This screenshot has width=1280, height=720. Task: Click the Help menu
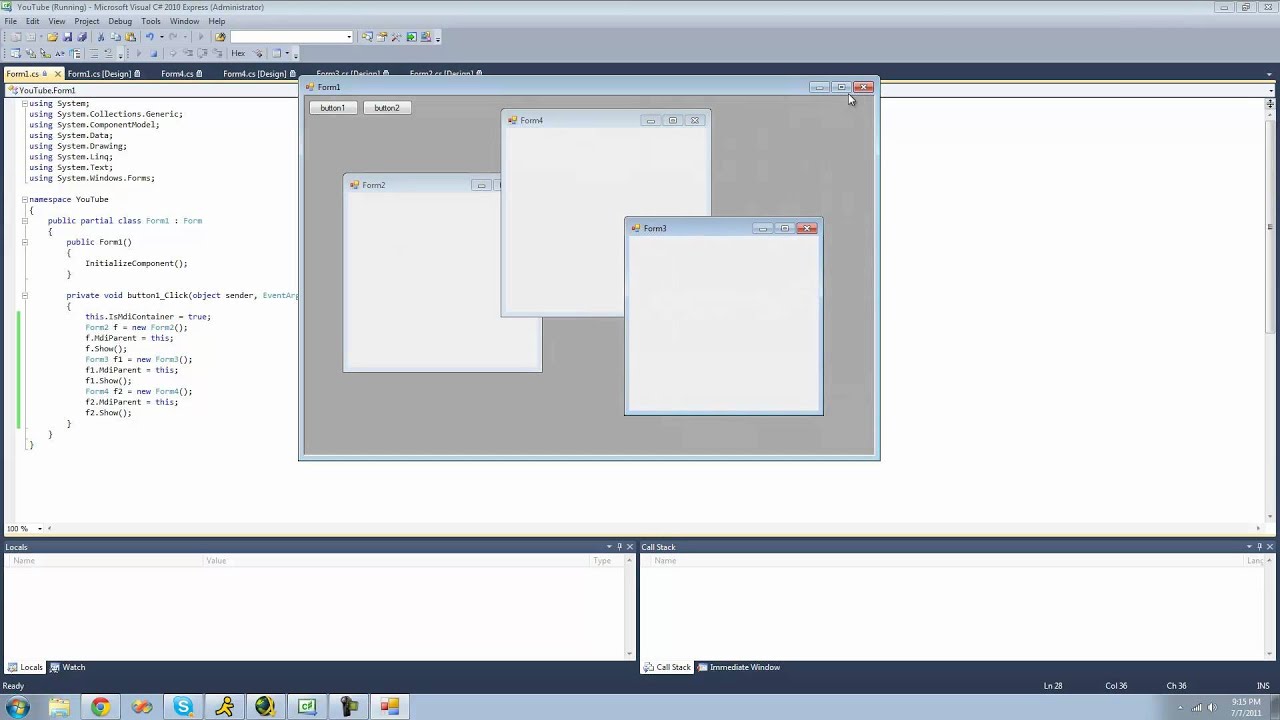tap(217, 21)
